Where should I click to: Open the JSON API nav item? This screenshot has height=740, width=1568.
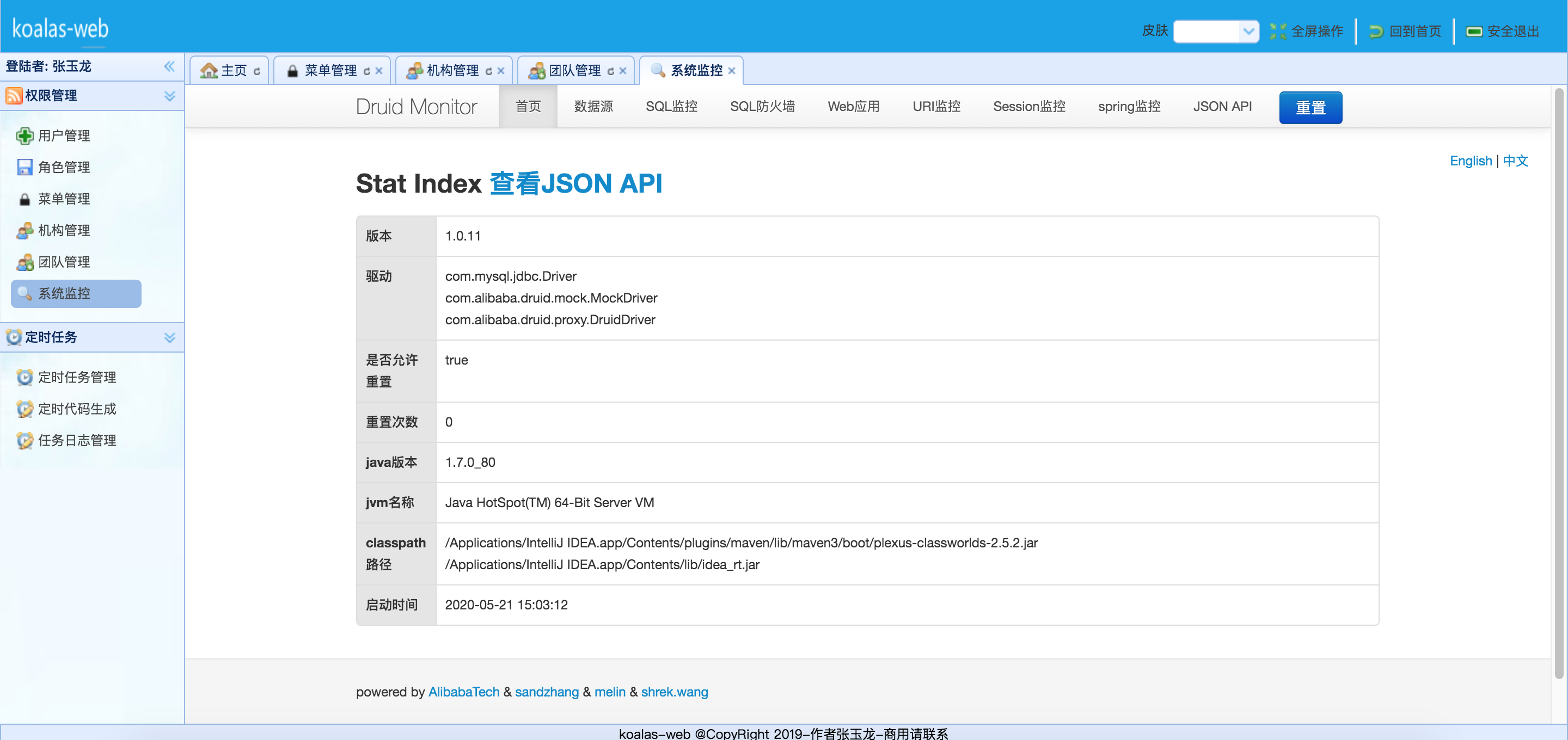(x=1222, y=107)
